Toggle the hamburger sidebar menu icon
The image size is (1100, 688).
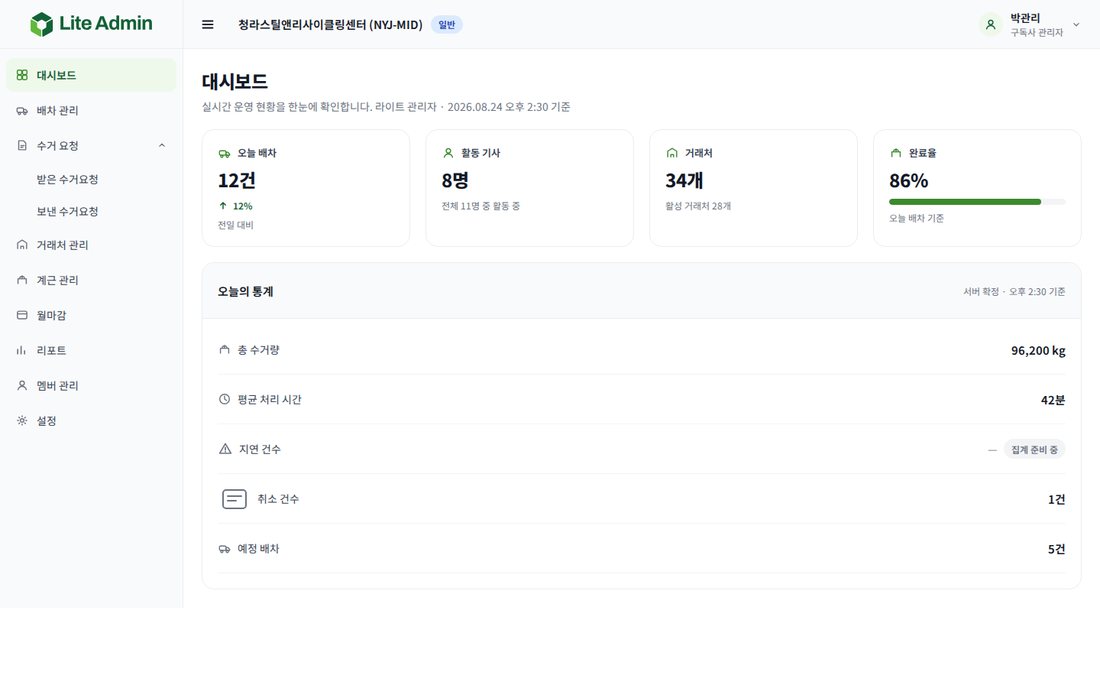point(208,25)
